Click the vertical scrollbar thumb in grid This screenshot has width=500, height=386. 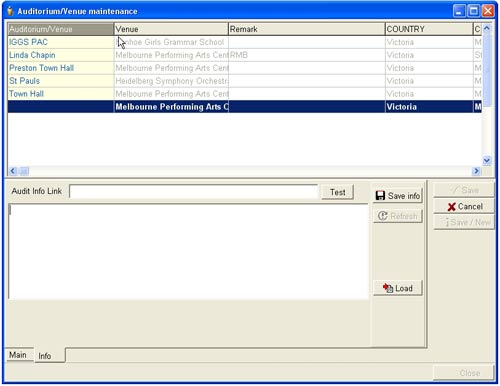click(x=487, y=69)
